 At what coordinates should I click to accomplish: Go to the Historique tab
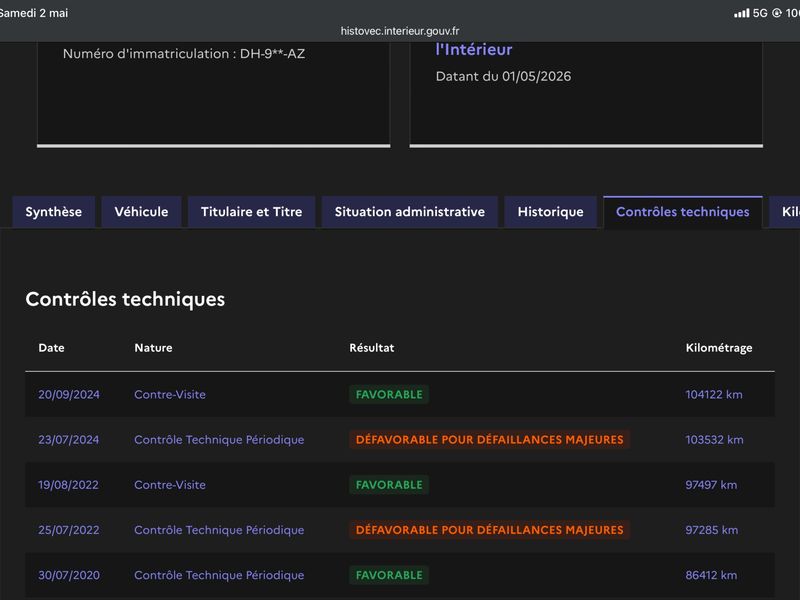551,212
